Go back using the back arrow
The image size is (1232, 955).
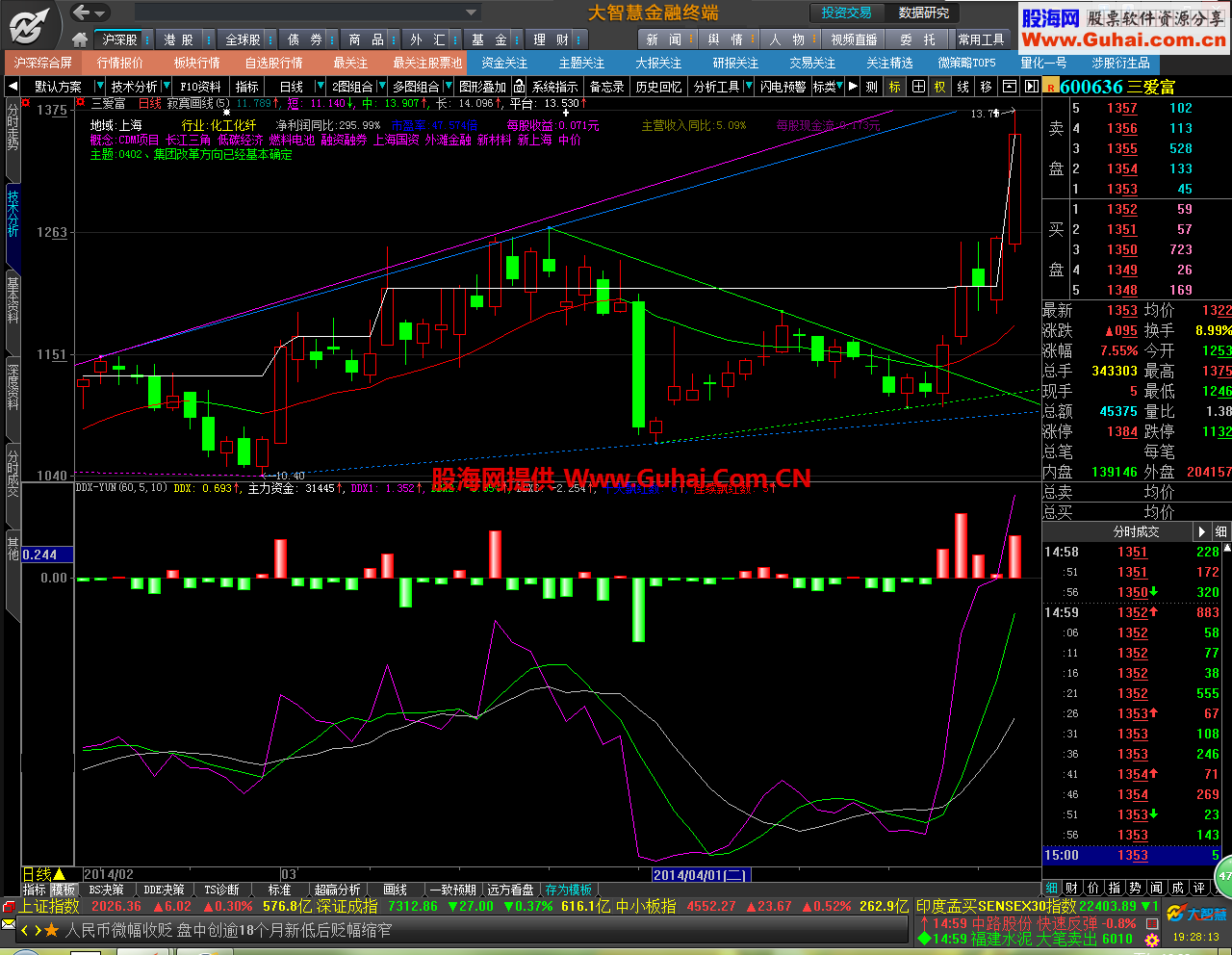coord(82,13)
